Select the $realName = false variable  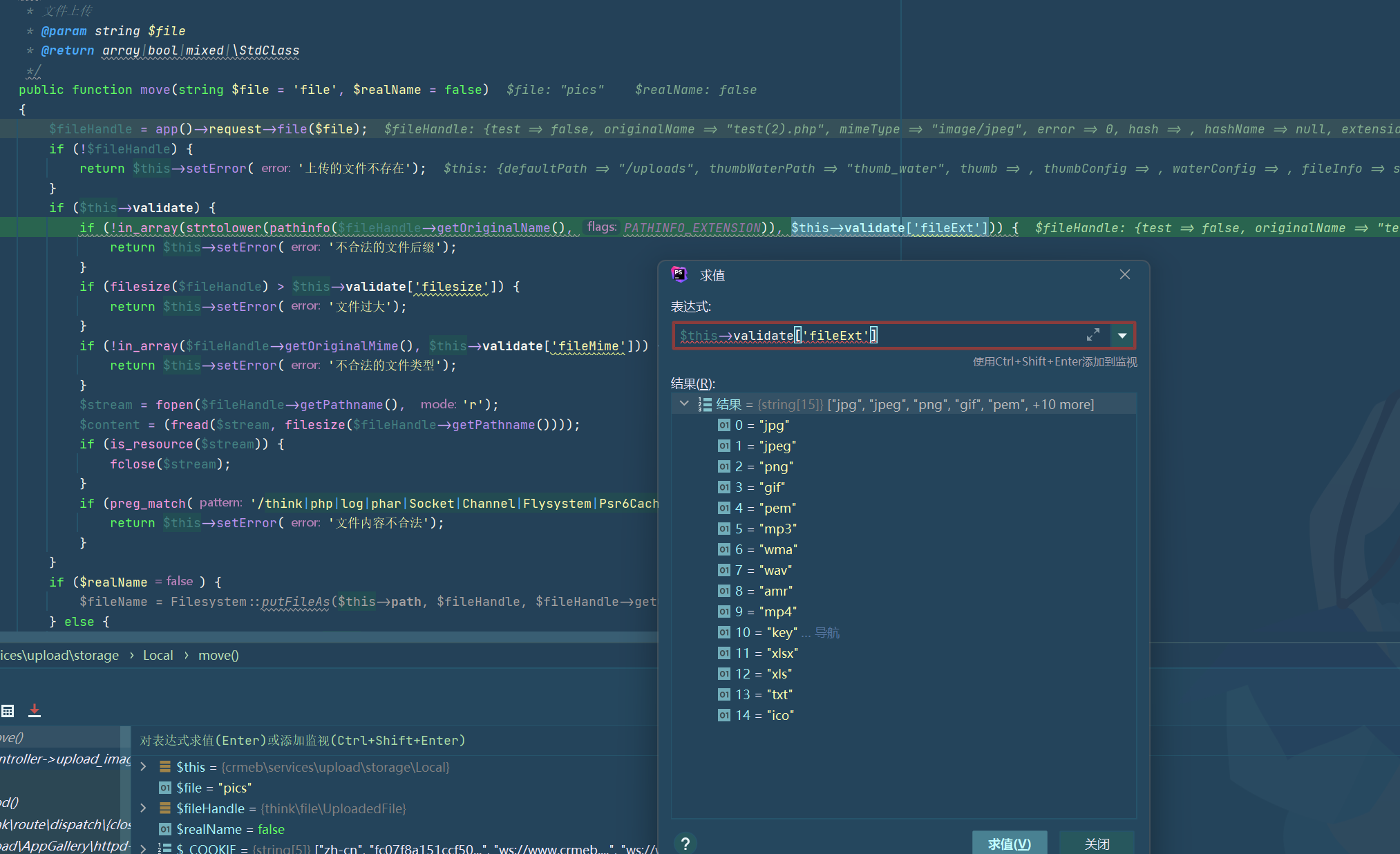click(222, 829)
